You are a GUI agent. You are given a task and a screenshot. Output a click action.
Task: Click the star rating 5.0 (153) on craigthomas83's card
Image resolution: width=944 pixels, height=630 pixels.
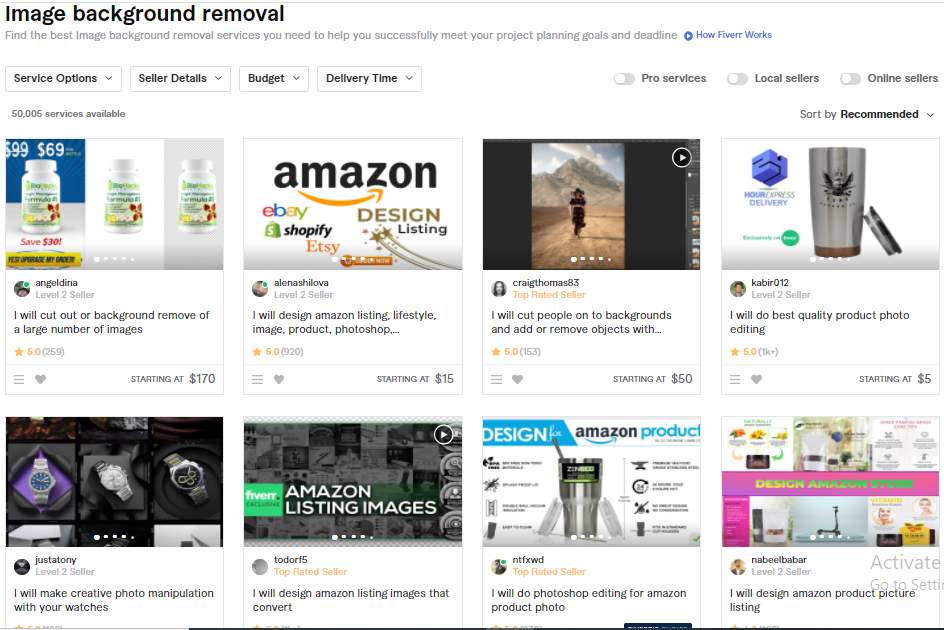[516, 352]
